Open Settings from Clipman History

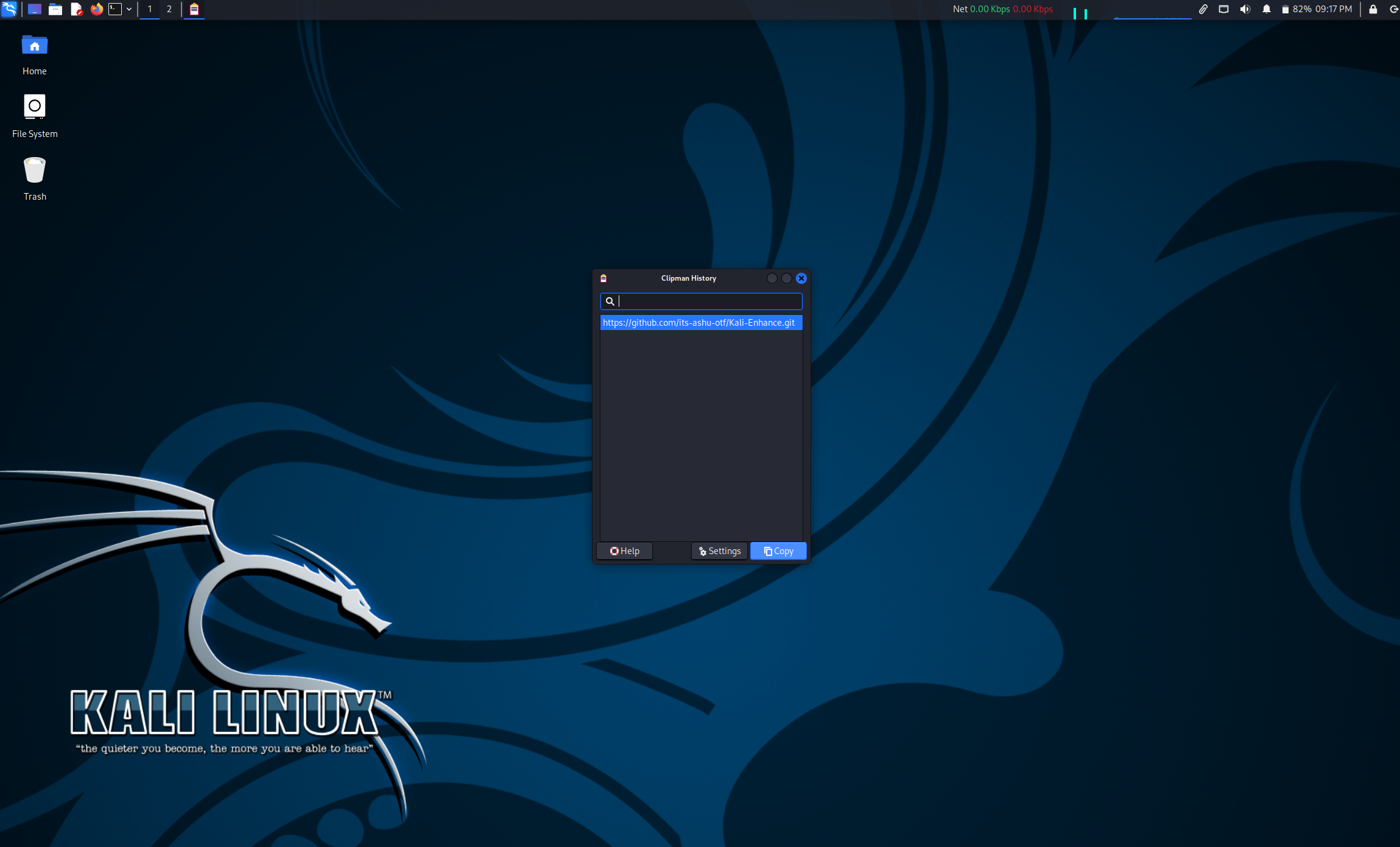(x=719, y=550)
